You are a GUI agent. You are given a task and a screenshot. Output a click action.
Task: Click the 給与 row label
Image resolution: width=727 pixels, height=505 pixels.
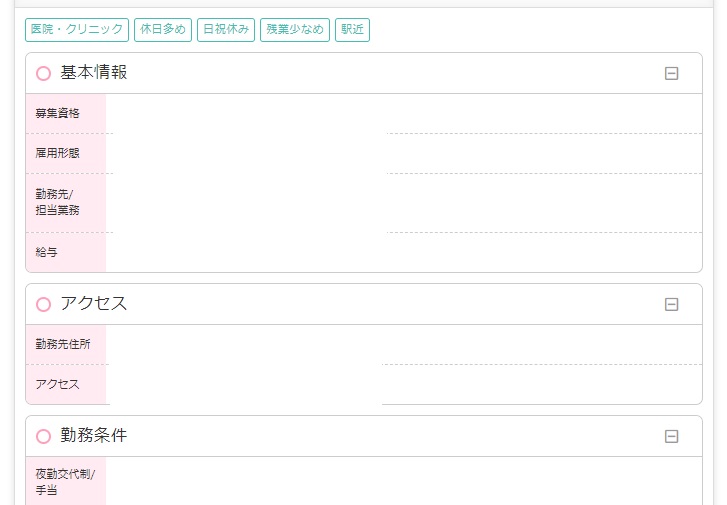click(47, 252)
